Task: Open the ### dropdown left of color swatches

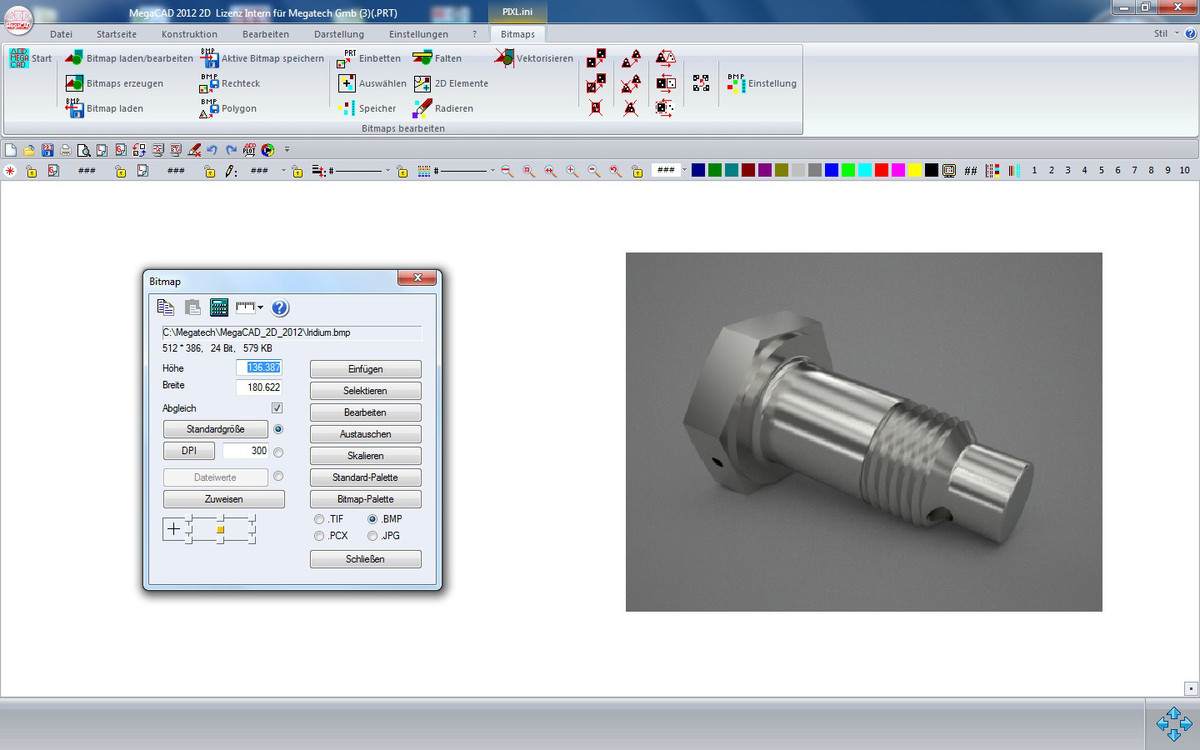Action: point(685,171)
